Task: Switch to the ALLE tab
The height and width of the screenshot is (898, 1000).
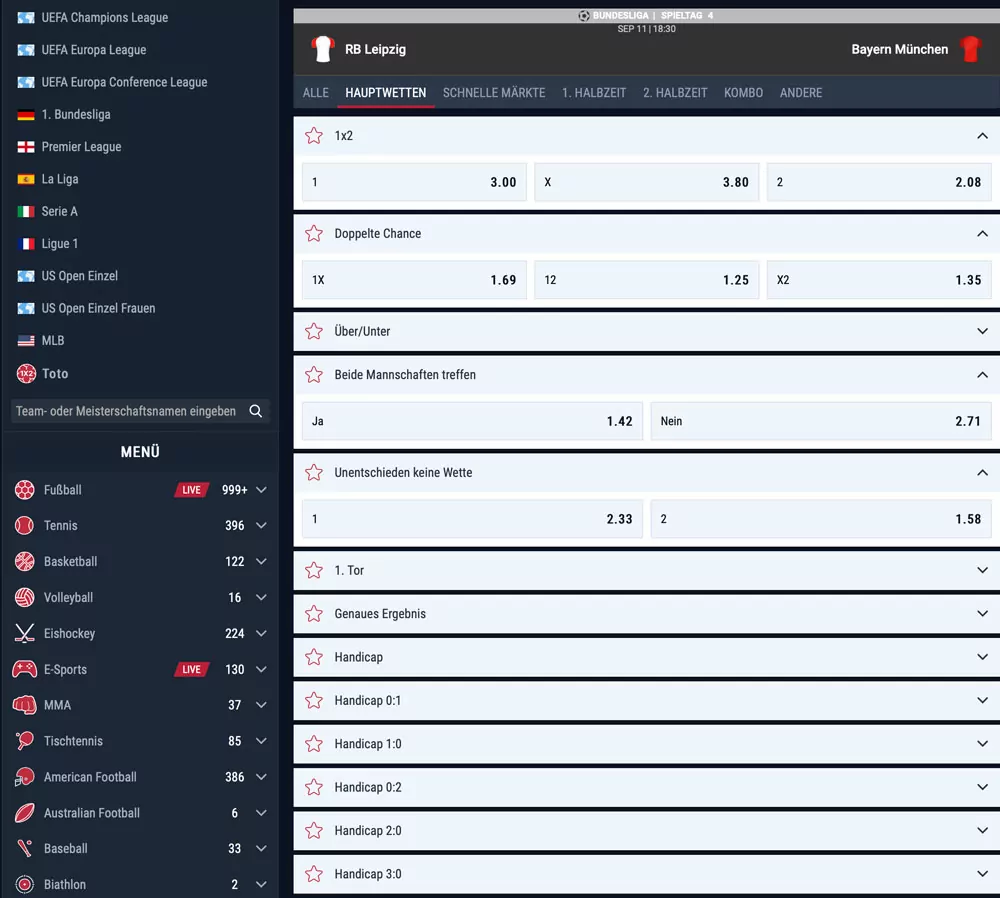Action: pyautogui.click(x=316, y=92)
